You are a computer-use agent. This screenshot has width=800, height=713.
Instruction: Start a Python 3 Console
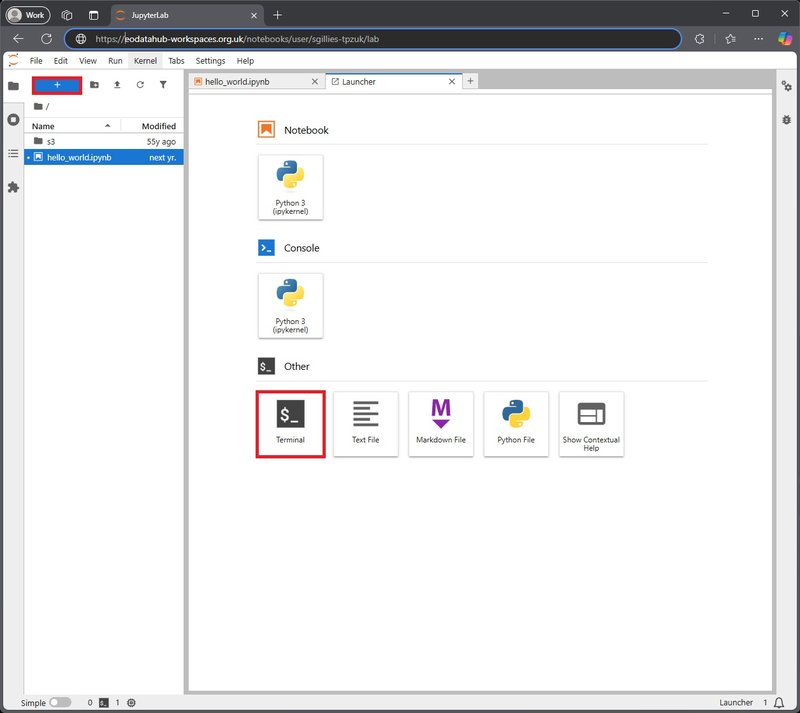point(290,305)
